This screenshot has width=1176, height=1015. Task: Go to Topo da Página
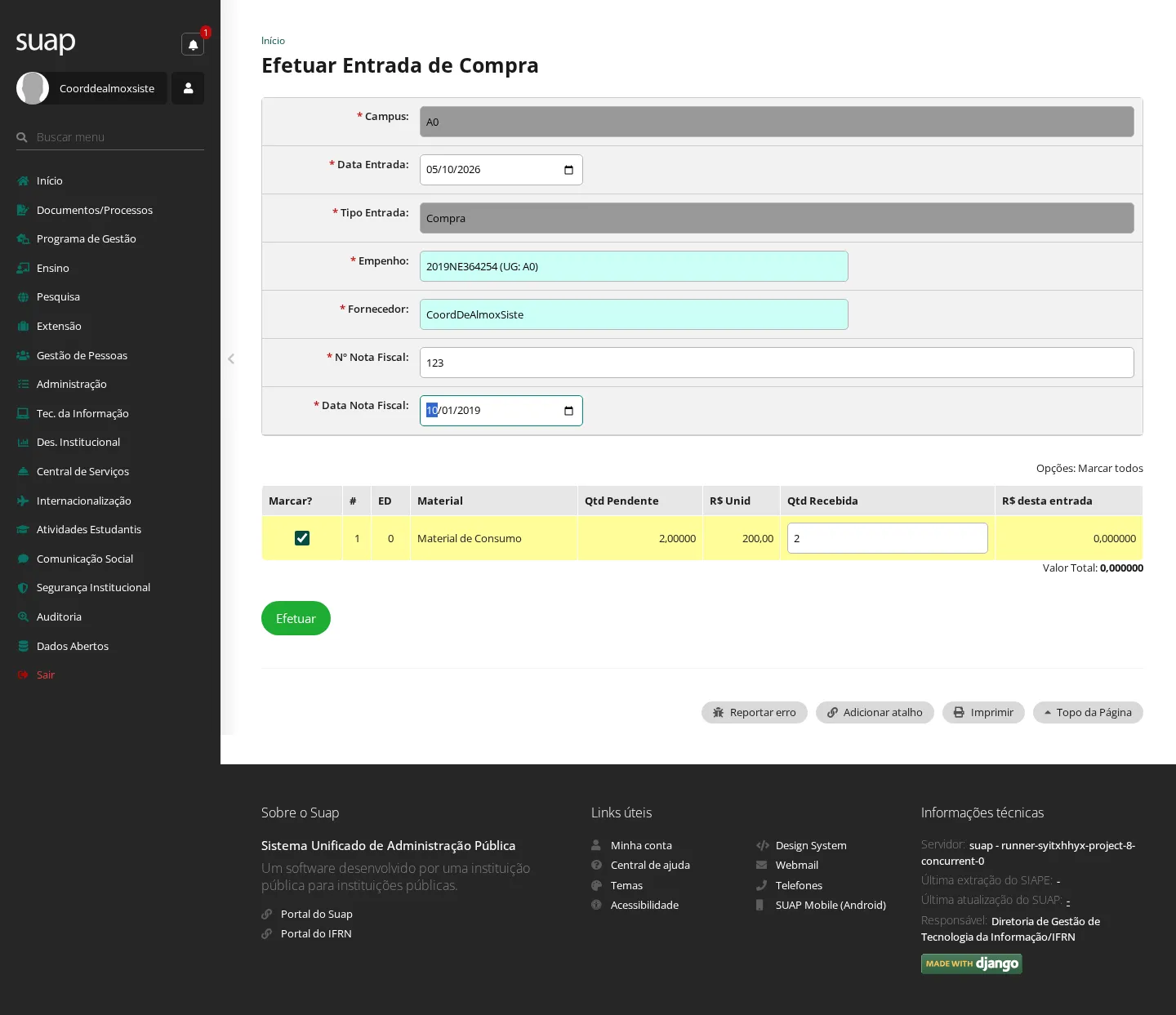(x=1088, y=712)
